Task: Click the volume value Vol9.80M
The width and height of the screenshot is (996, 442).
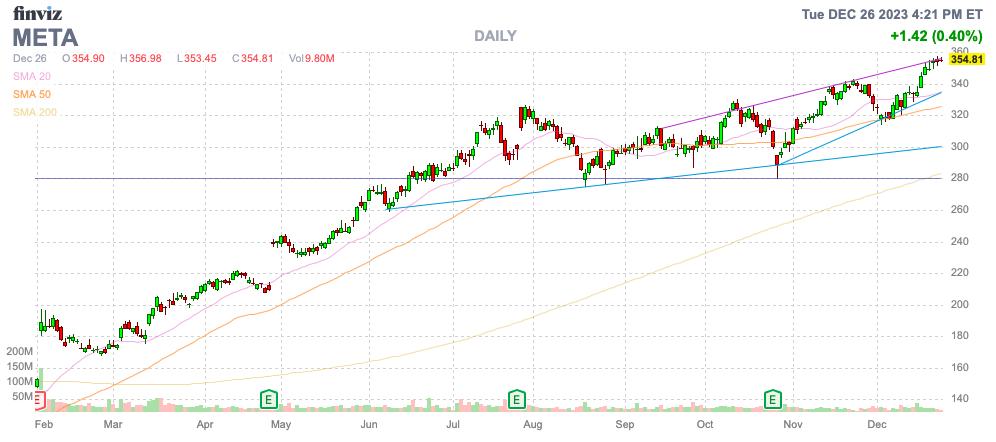Action: tap(311, 58)
